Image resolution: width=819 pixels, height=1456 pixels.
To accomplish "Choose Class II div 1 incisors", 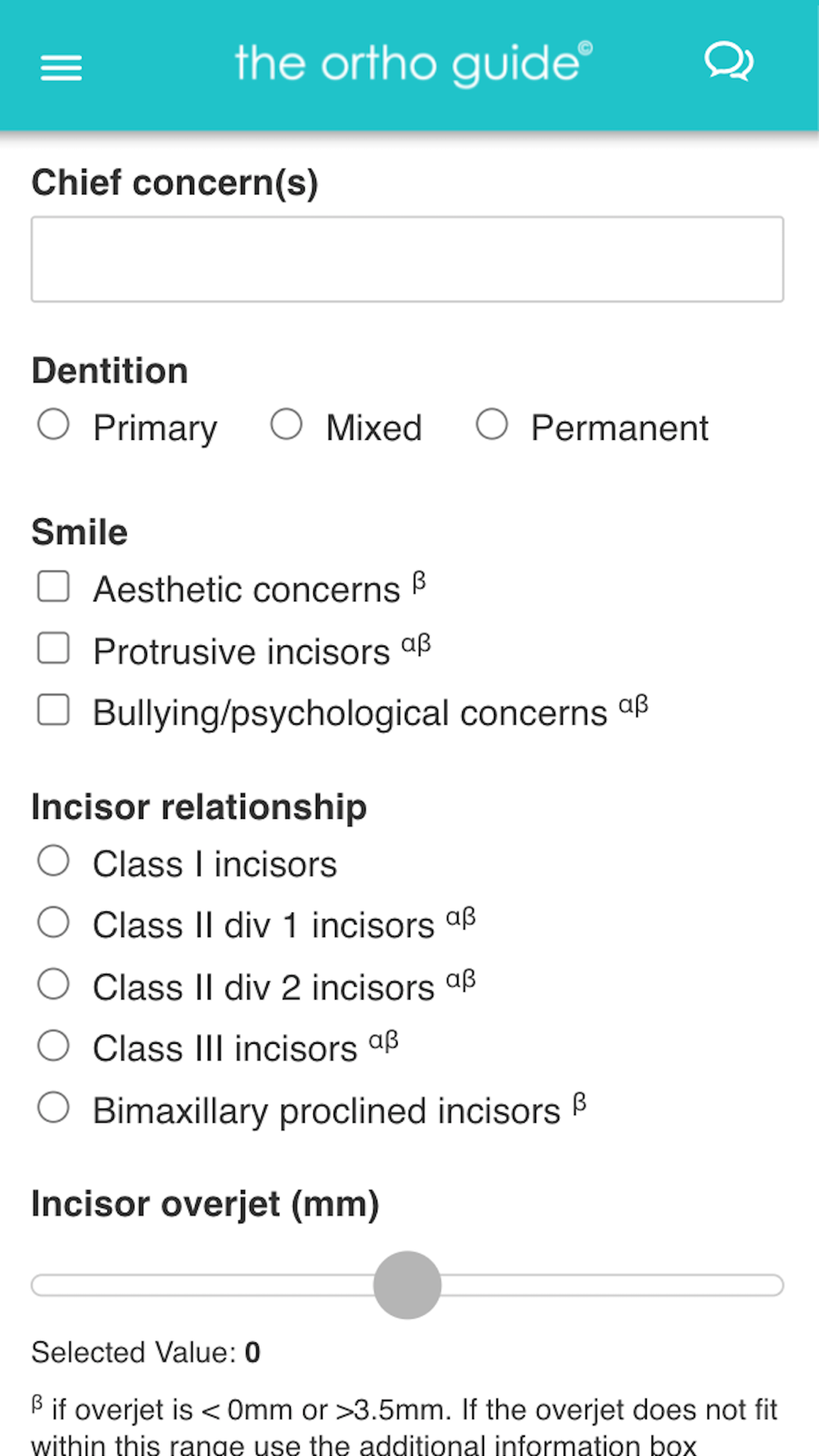I will (x=53, y=923).
